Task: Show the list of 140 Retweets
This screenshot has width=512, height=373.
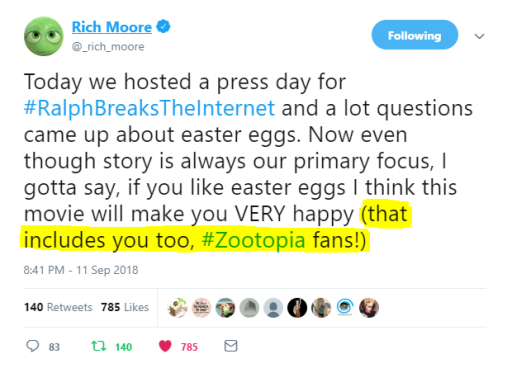Action: pyautogui.click(x=58, y=307)
